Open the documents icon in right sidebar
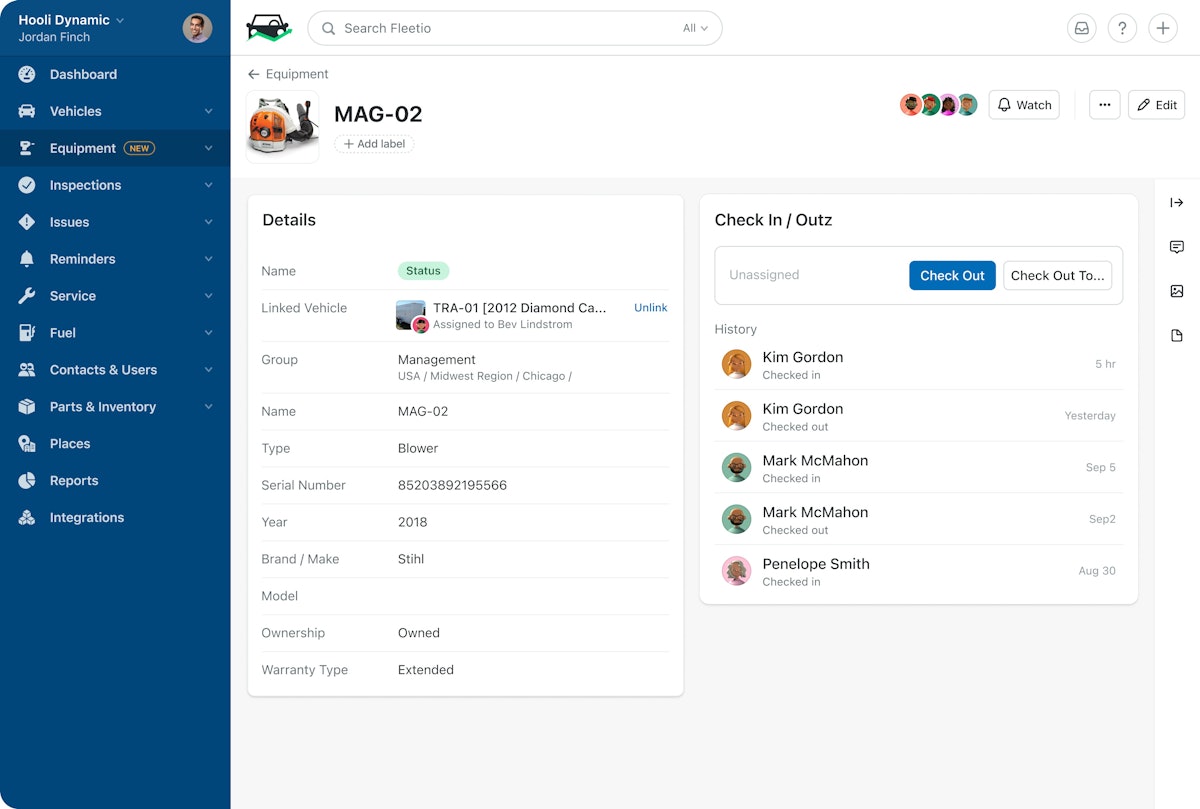Image resolution: width=1200 pixels, height=809 pixels. click(x=1177, y=336)
